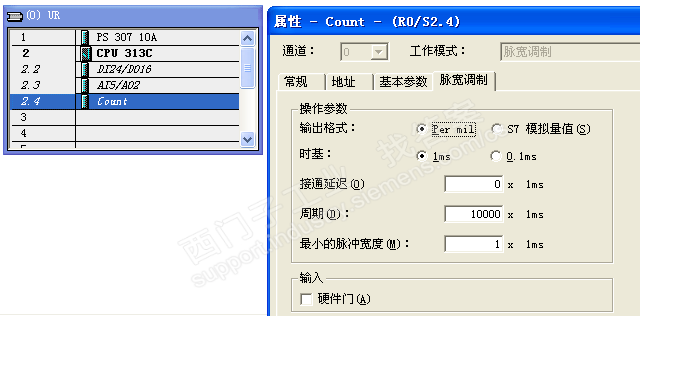Enable the 硬件门 hardware gate checkbox
680x384 pixels.
click(x=306, y=299)
